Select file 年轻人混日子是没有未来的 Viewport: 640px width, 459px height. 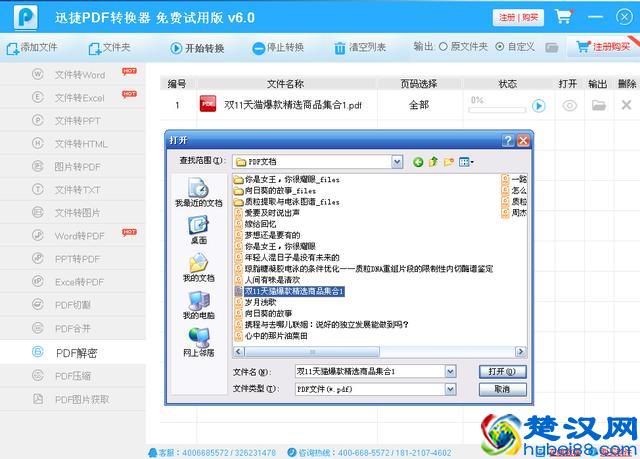point(287,257)
